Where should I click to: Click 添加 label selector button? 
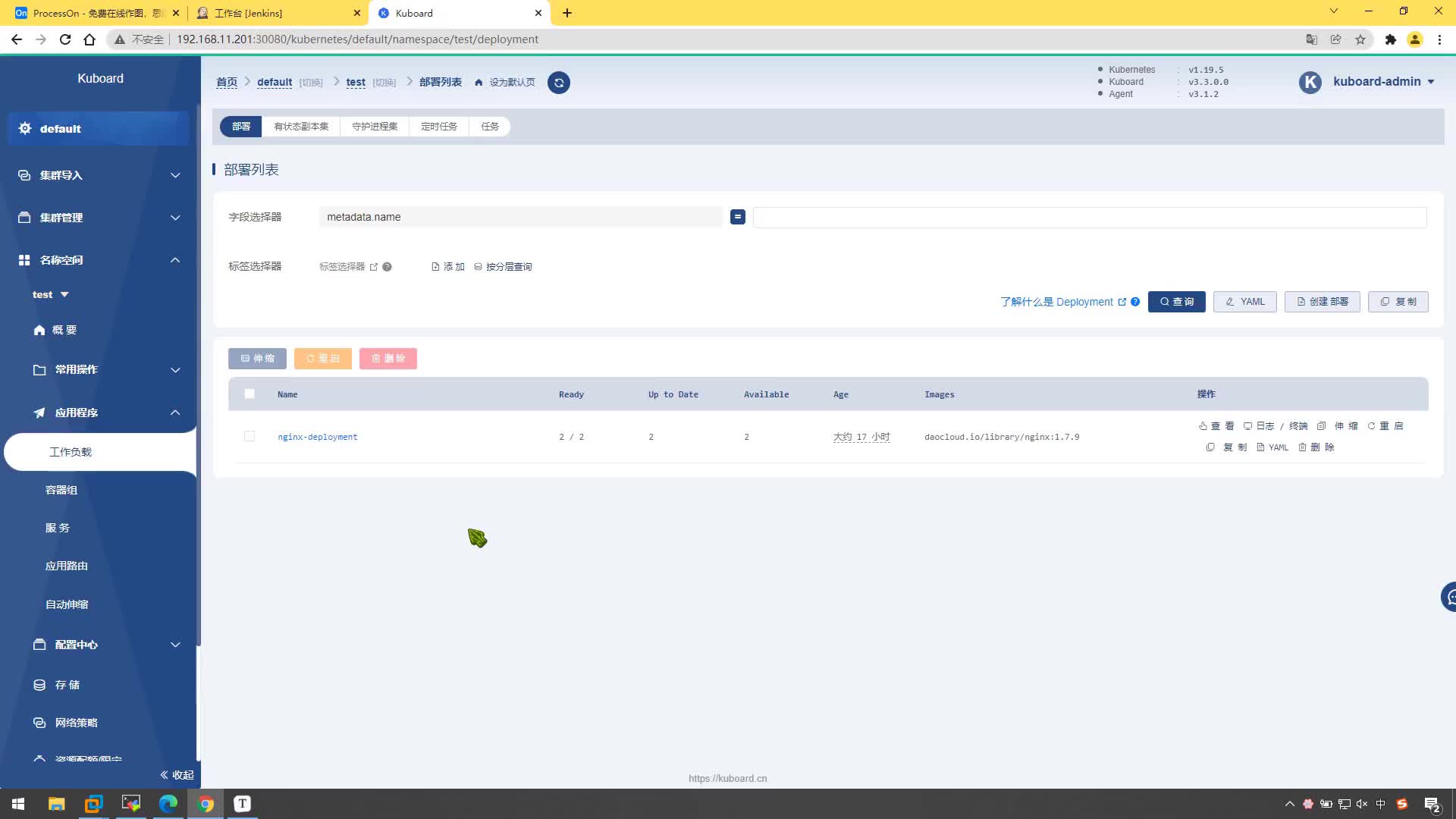pyautogui.click(x=448, y=267)
